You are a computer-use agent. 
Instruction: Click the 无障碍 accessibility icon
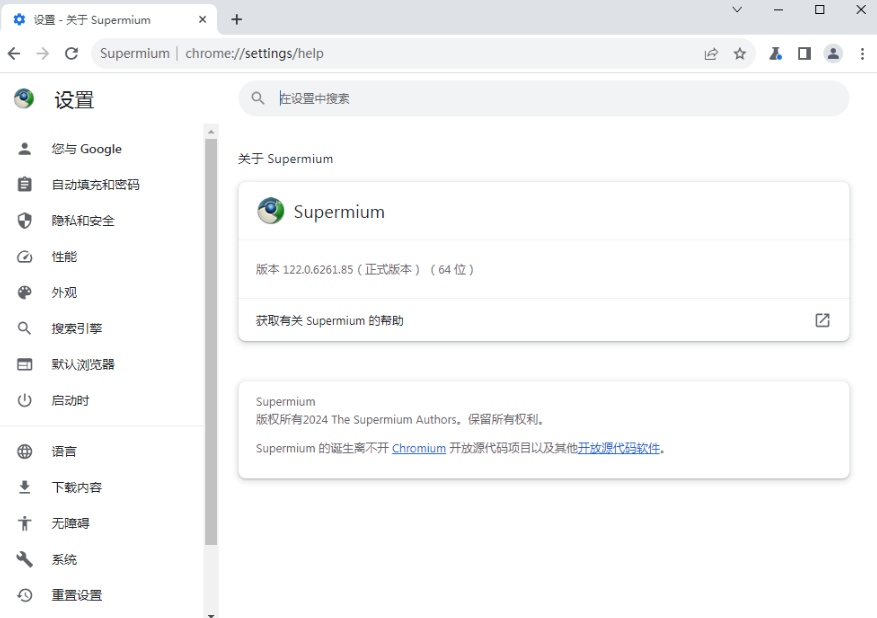25,523
